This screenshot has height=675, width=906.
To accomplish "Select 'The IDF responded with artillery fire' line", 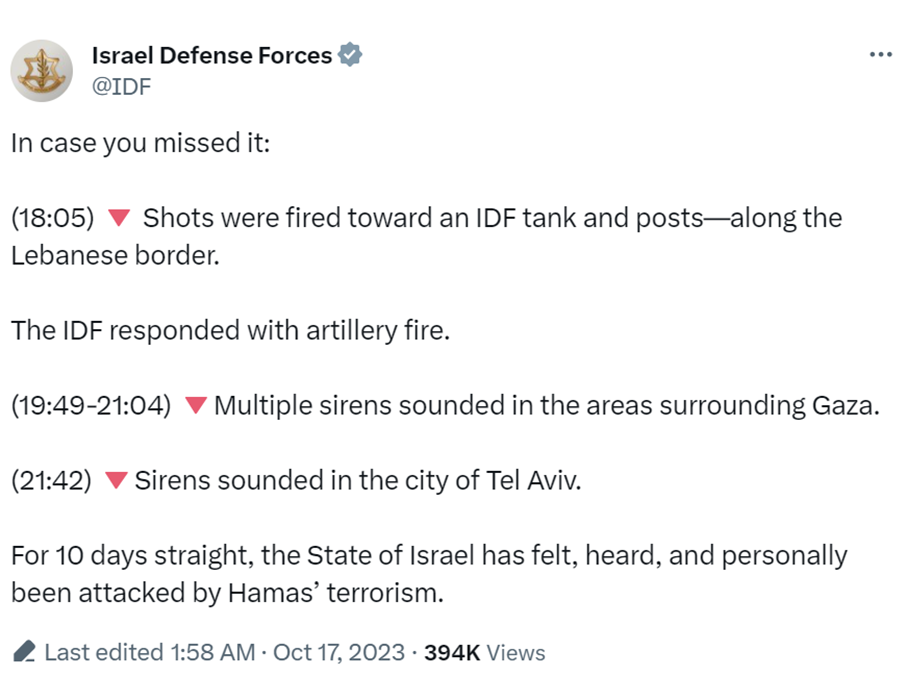I will (231, 331).
